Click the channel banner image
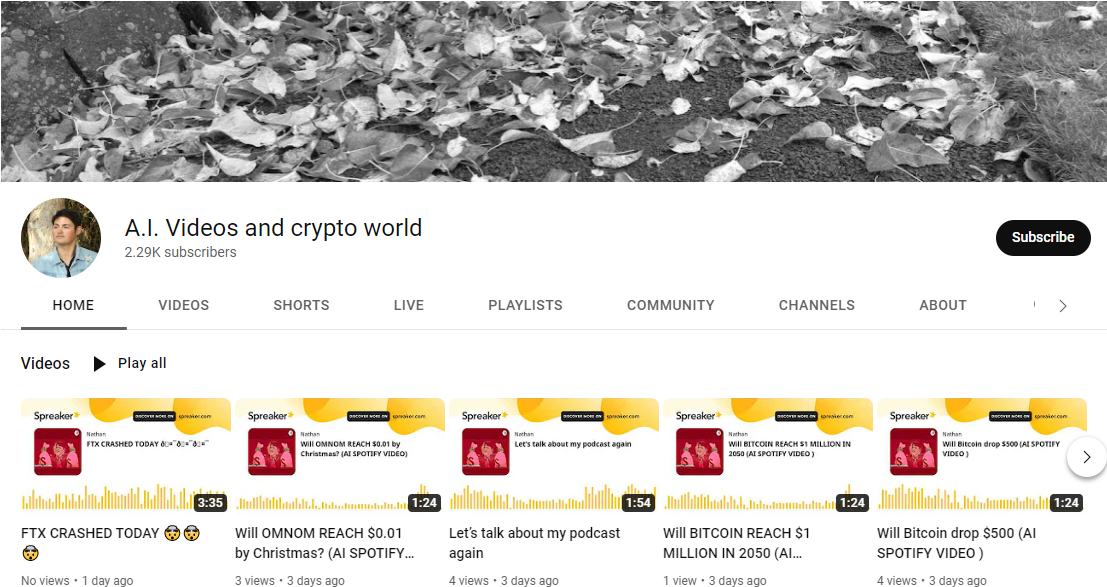 click(554, 91)
